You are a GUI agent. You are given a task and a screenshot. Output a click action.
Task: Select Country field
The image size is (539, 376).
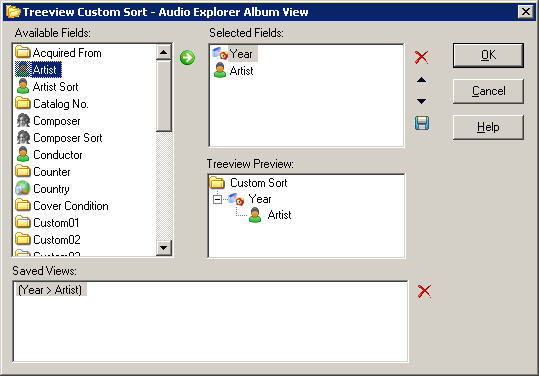51,189
